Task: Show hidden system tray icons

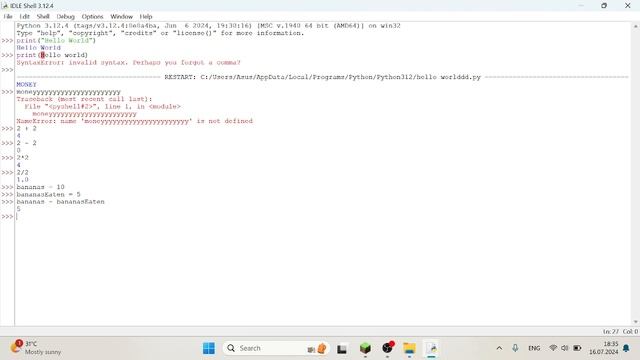Action: (x=499, y=348)
